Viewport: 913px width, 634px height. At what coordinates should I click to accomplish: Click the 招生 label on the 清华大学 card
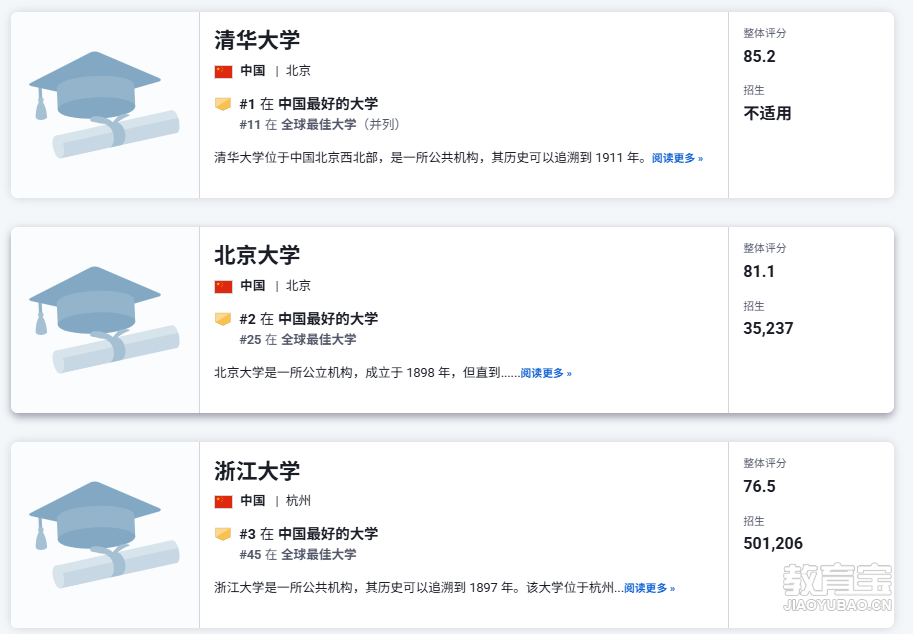[753, 90]
